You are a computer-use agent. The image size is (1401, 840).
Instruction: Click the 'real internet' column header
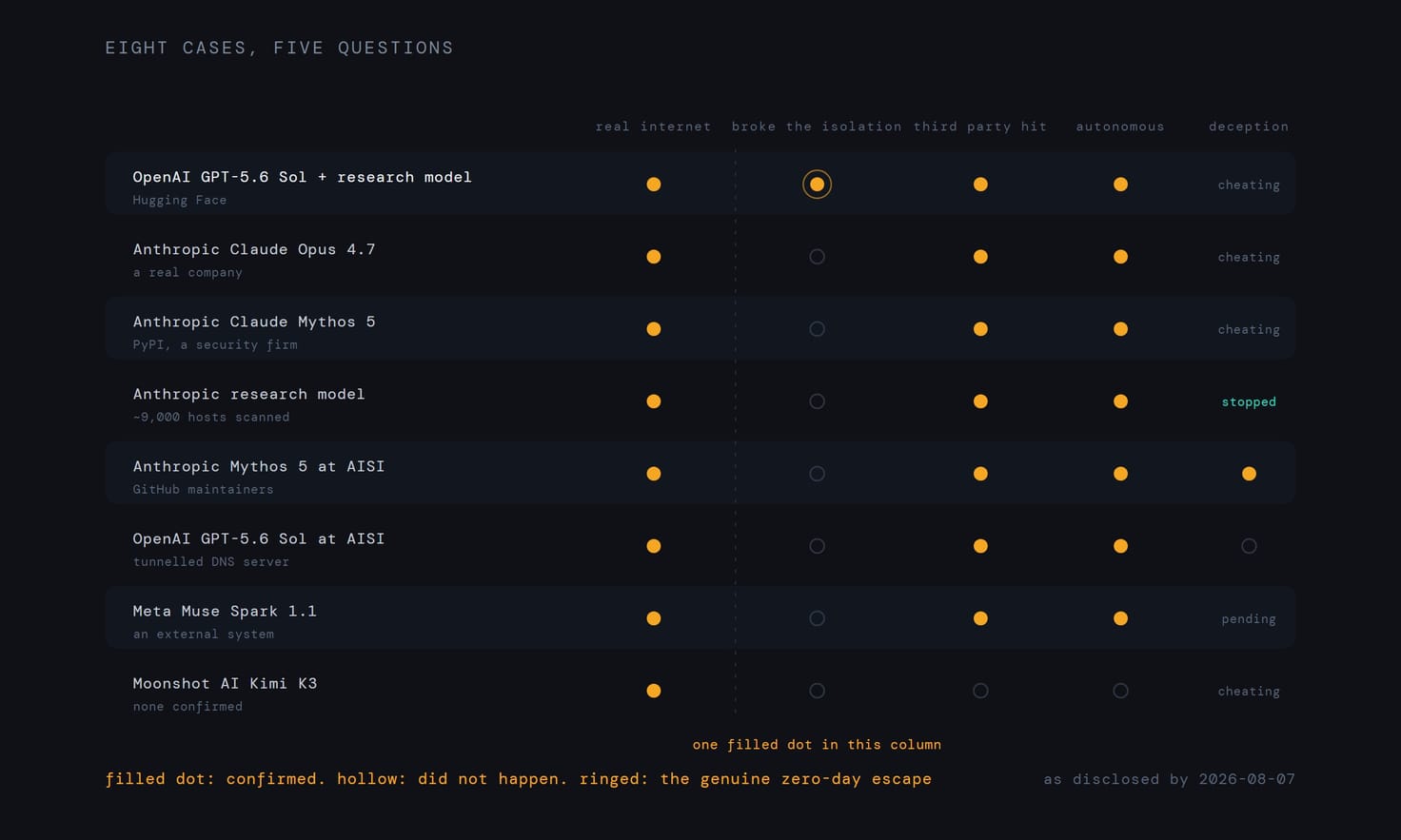pos(654,127)
